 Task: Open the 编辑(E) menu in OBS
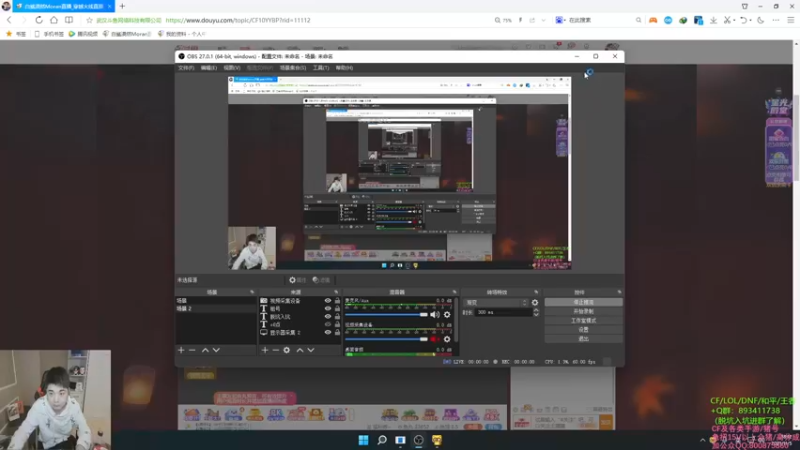(x=209, y=68)
